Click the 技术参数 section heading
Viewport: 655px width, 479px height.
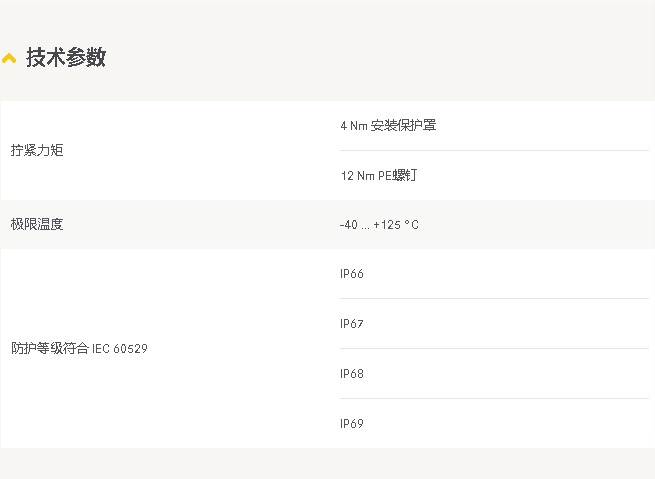point(66,57)
